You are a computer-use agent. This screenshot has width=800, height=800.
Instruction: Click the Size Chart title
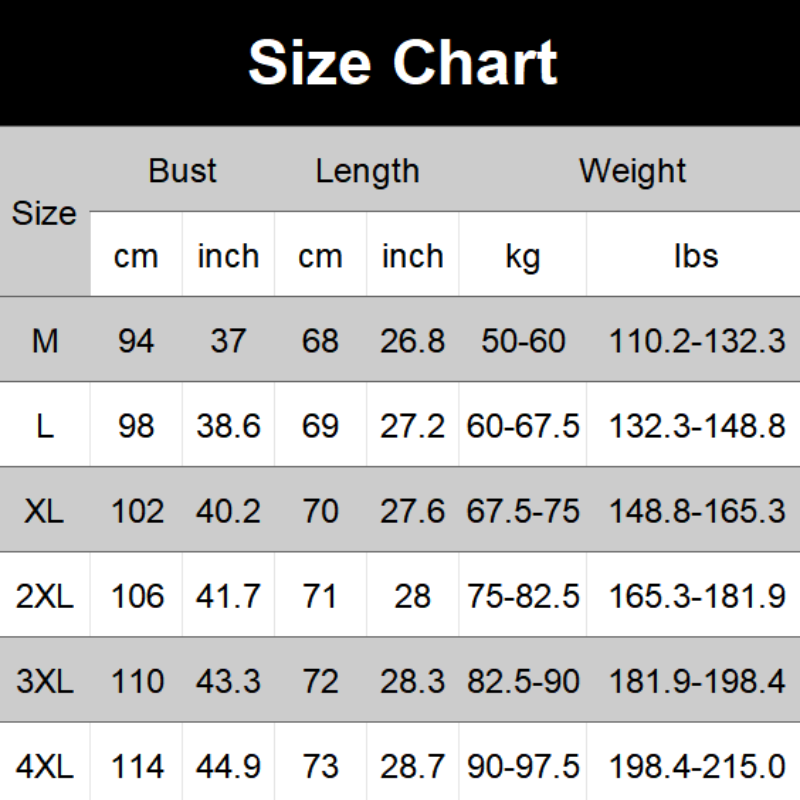click(401, 62)
